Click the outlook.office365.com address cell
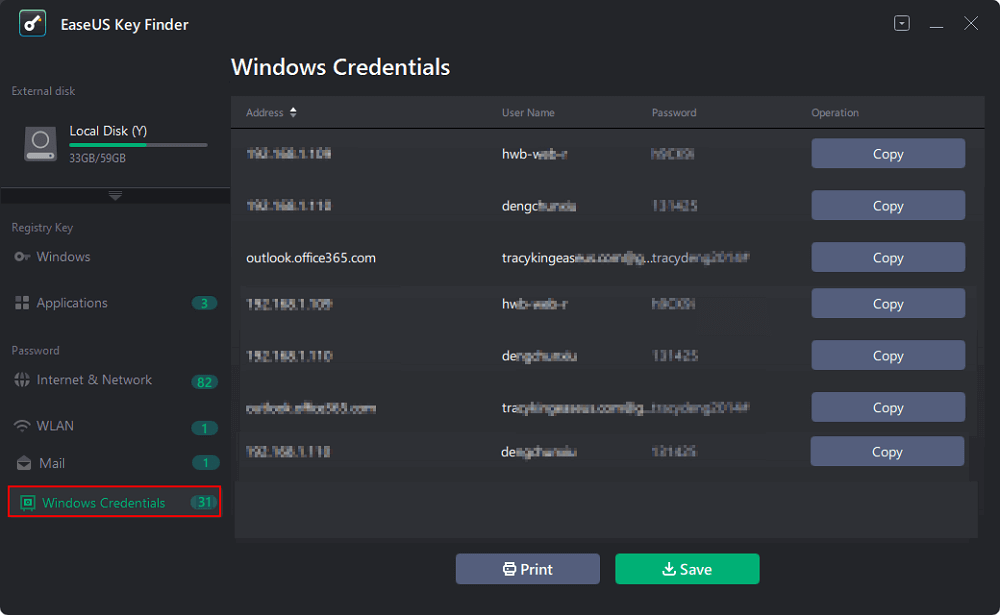Viewport: 1000px width, 615px height. [311, 258]
